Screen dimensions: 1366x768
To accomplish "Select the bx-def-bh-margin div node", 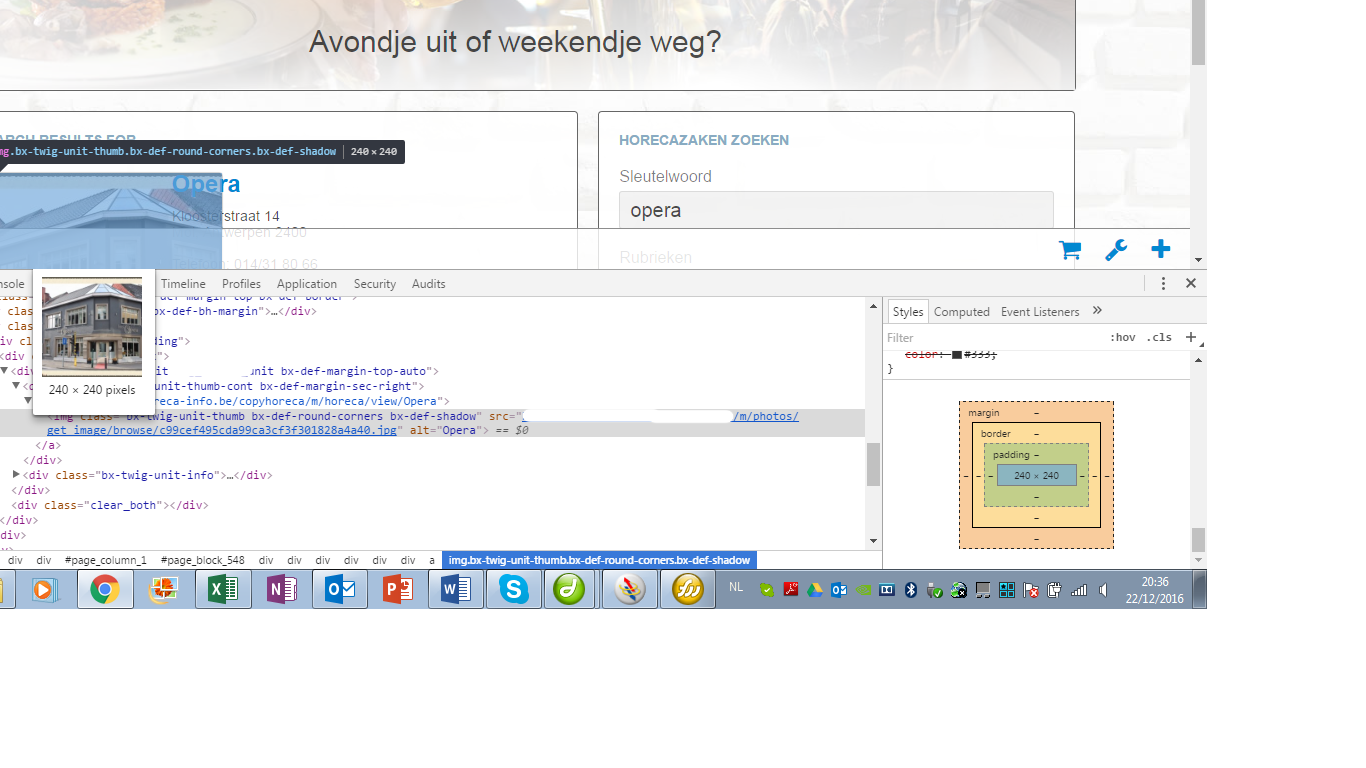I will pos(235,311).
